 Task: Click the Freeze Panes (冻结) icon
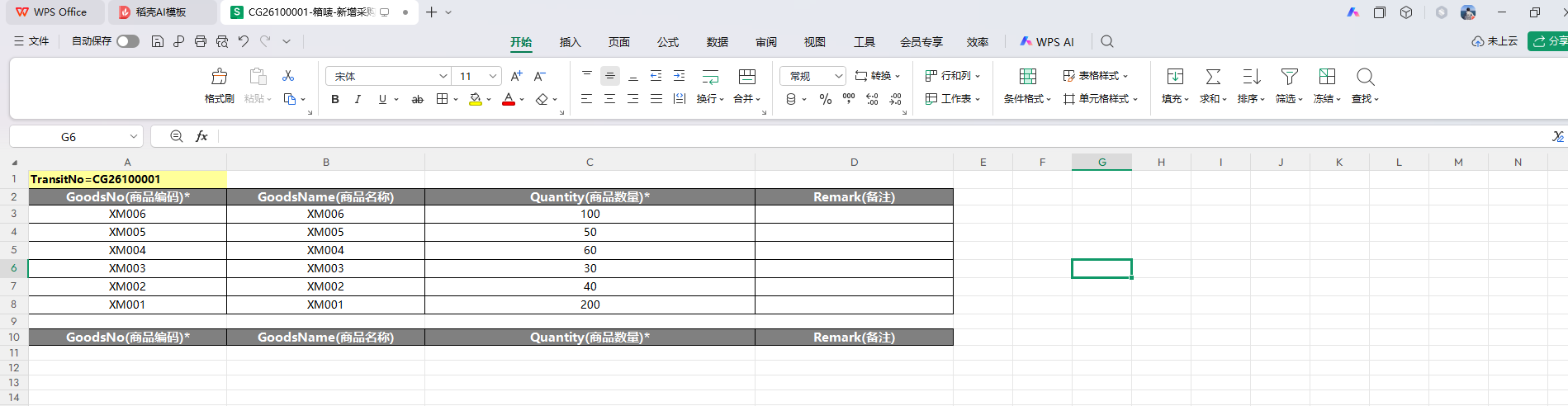click(1327, 77)
